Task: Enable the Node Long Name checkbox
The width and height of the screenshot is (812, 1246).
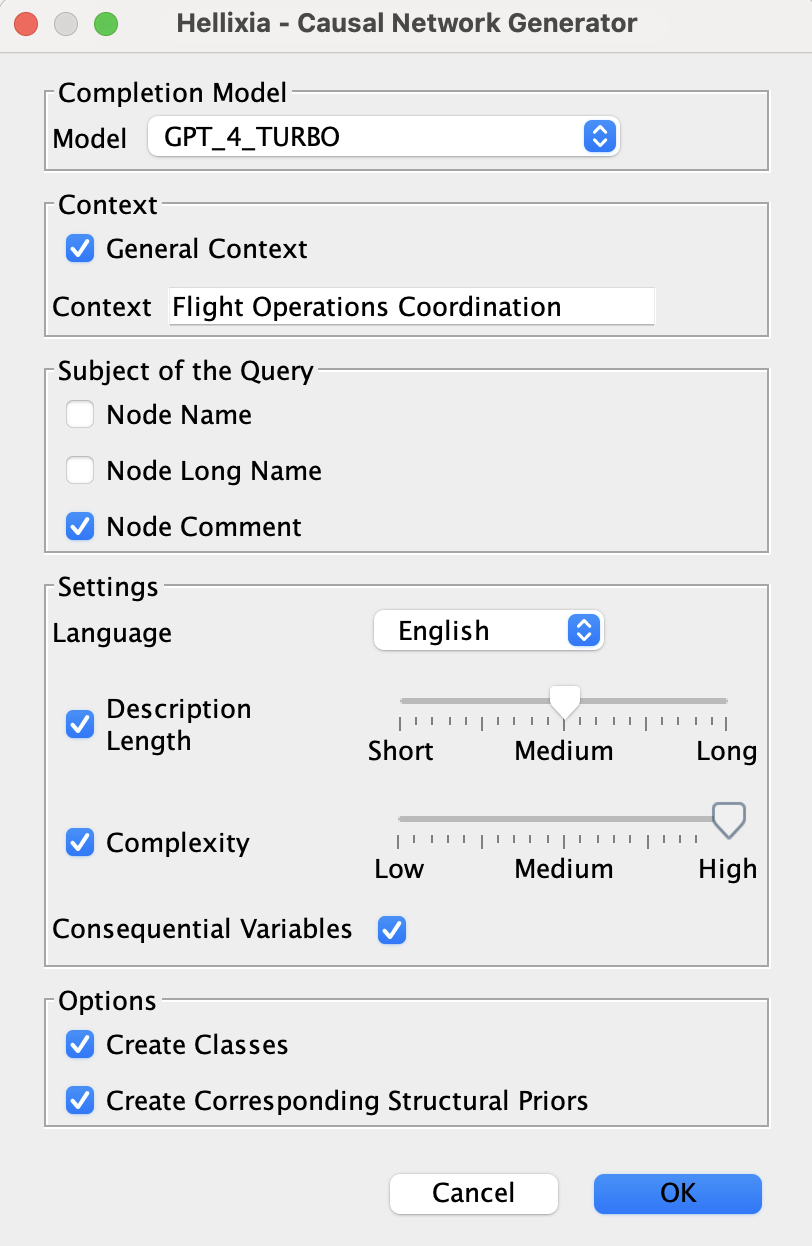Action: click(x=80, y=470)
